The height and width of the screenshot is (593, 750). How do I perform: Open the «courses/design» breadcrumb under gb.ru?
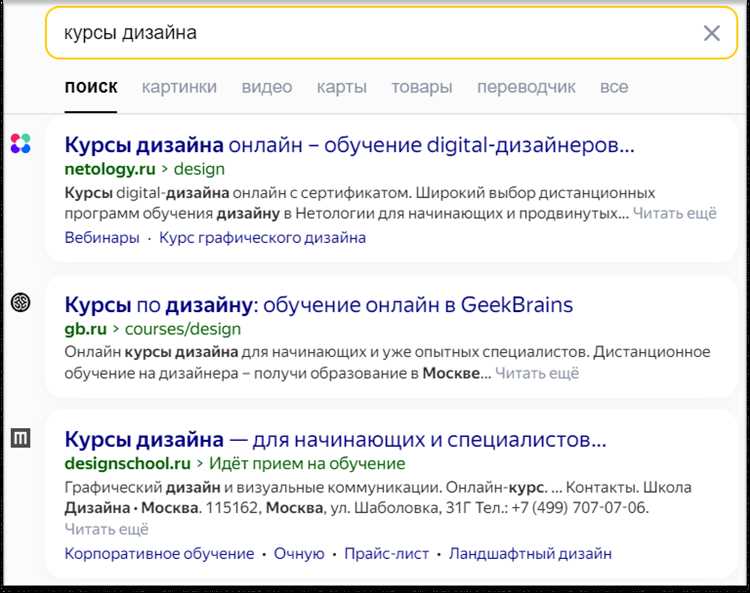183,329
